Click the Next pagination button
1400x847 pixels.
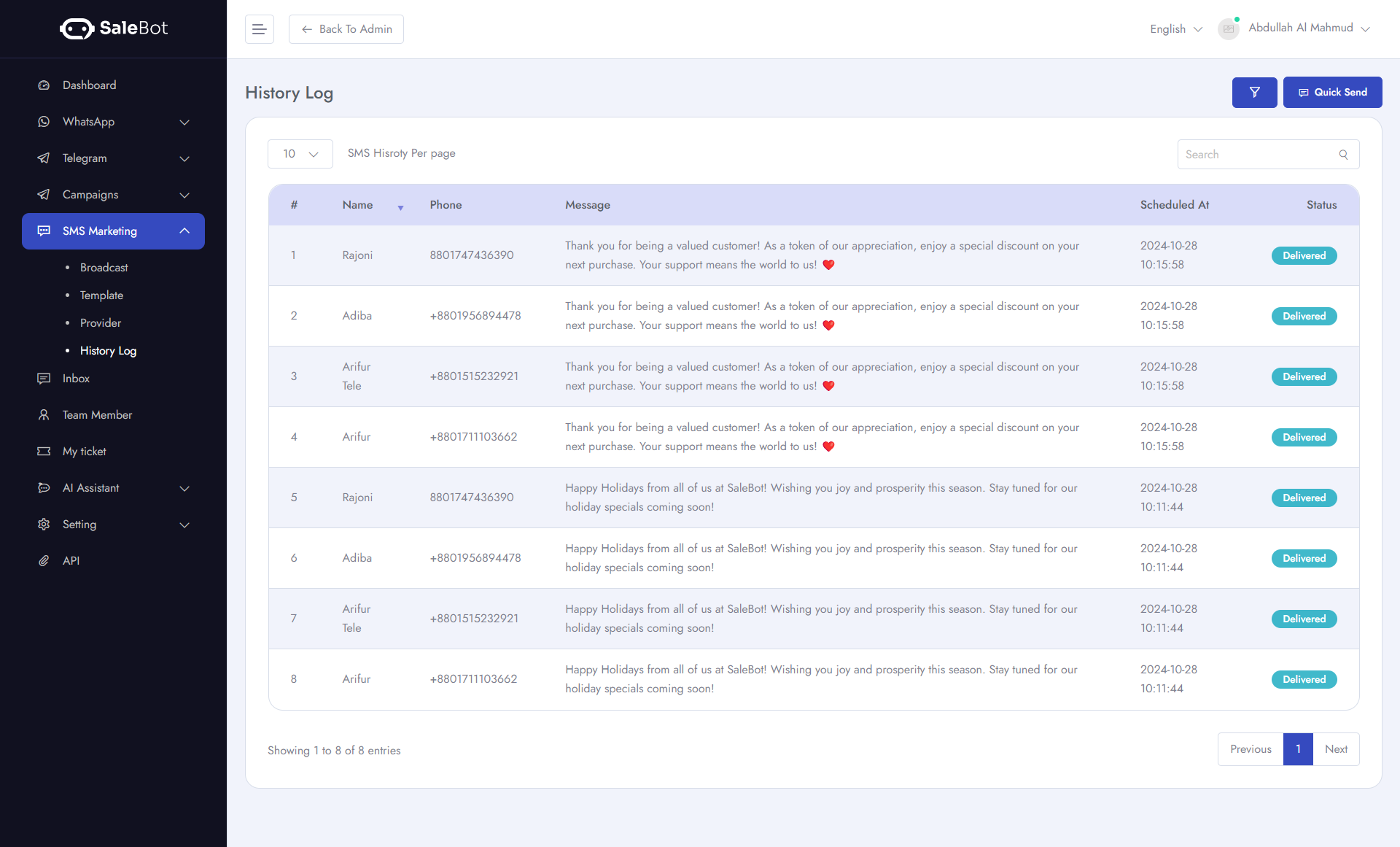pos(1336,749)
